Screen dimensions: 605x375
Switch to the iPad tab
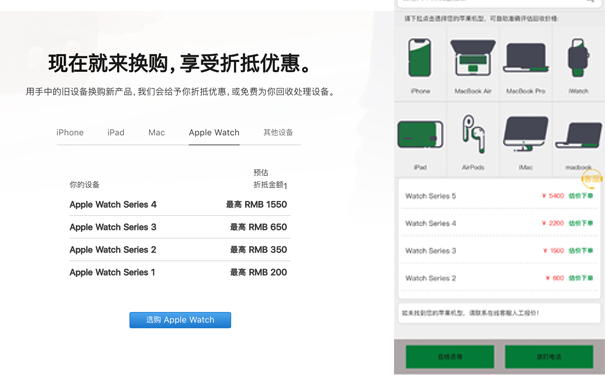[x=116, y=132]
